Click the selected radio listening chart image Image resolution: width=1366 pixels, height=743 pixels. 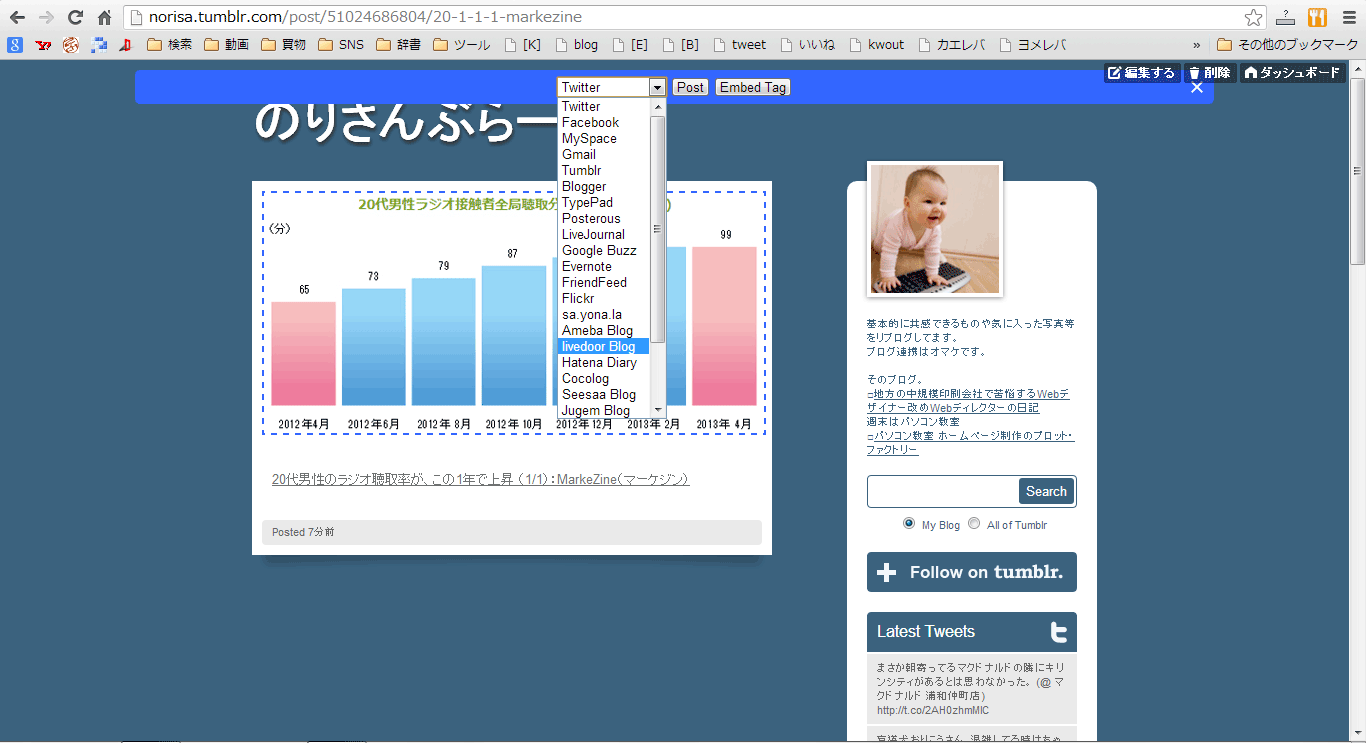(x=514, y=313)
